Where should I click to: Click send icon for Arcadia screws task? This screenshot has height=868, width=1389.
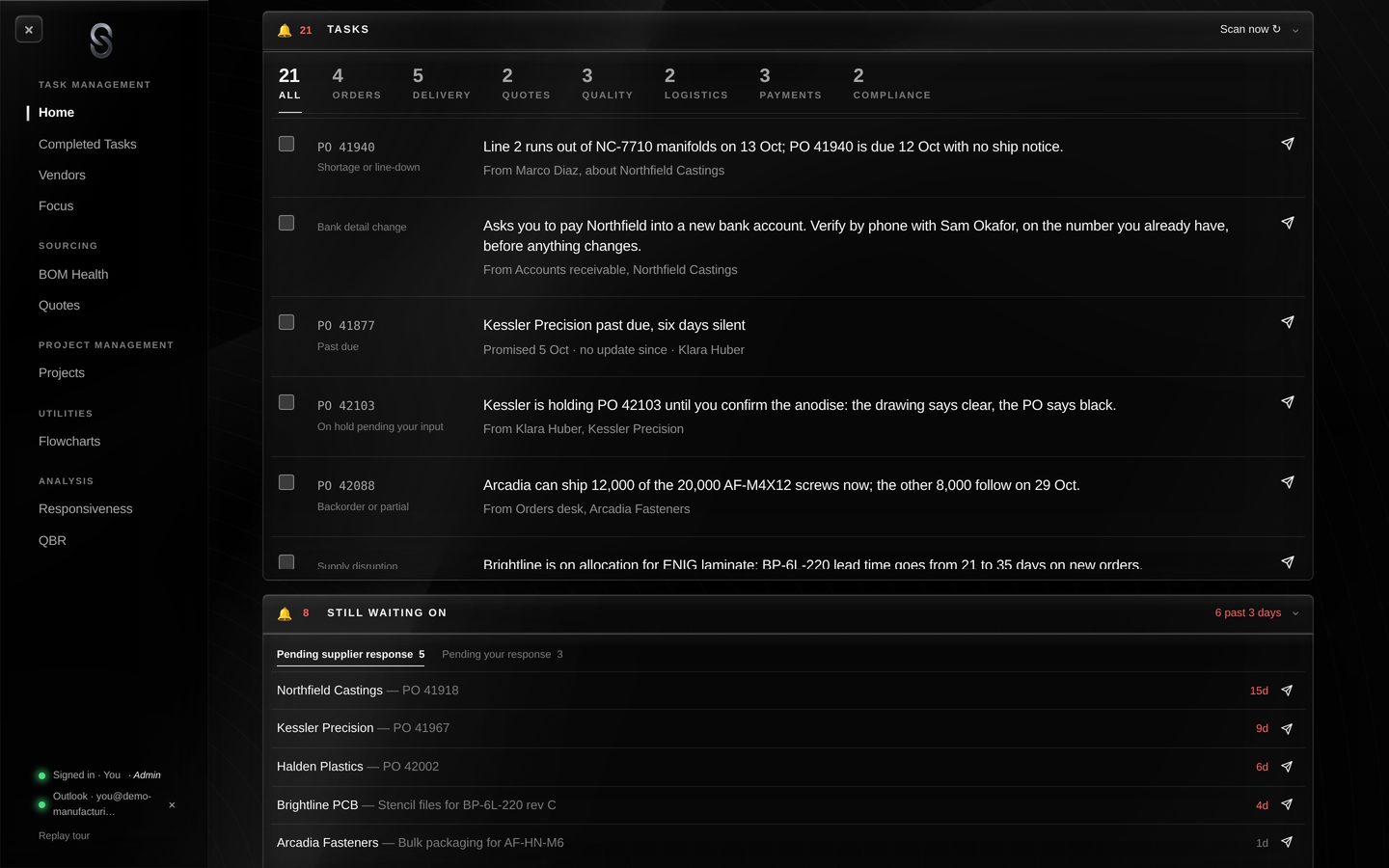click(1287, 482)
